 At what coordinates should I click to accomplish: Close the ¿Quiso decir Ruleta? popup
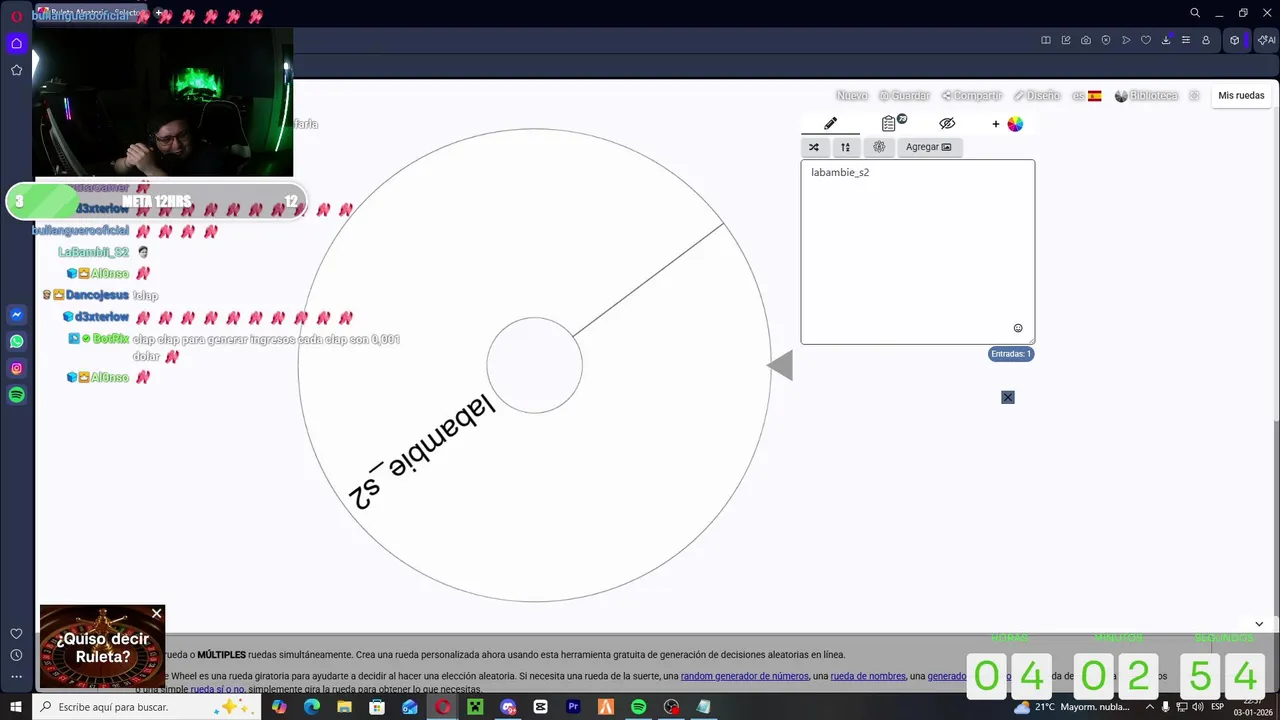[x=156, y=613]
